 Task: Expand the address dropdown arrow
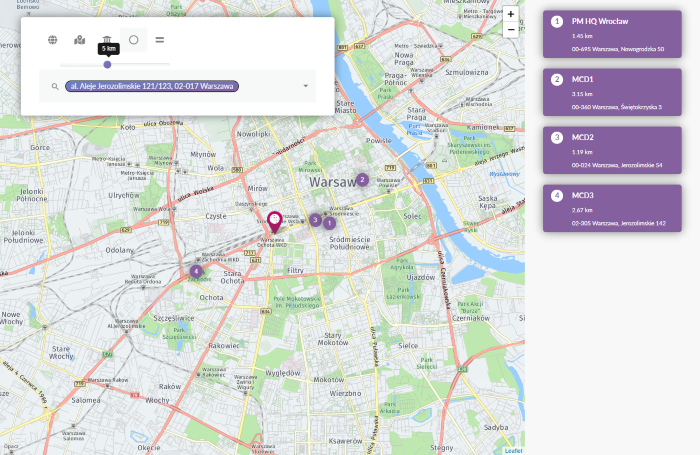(x=305, y=87)
